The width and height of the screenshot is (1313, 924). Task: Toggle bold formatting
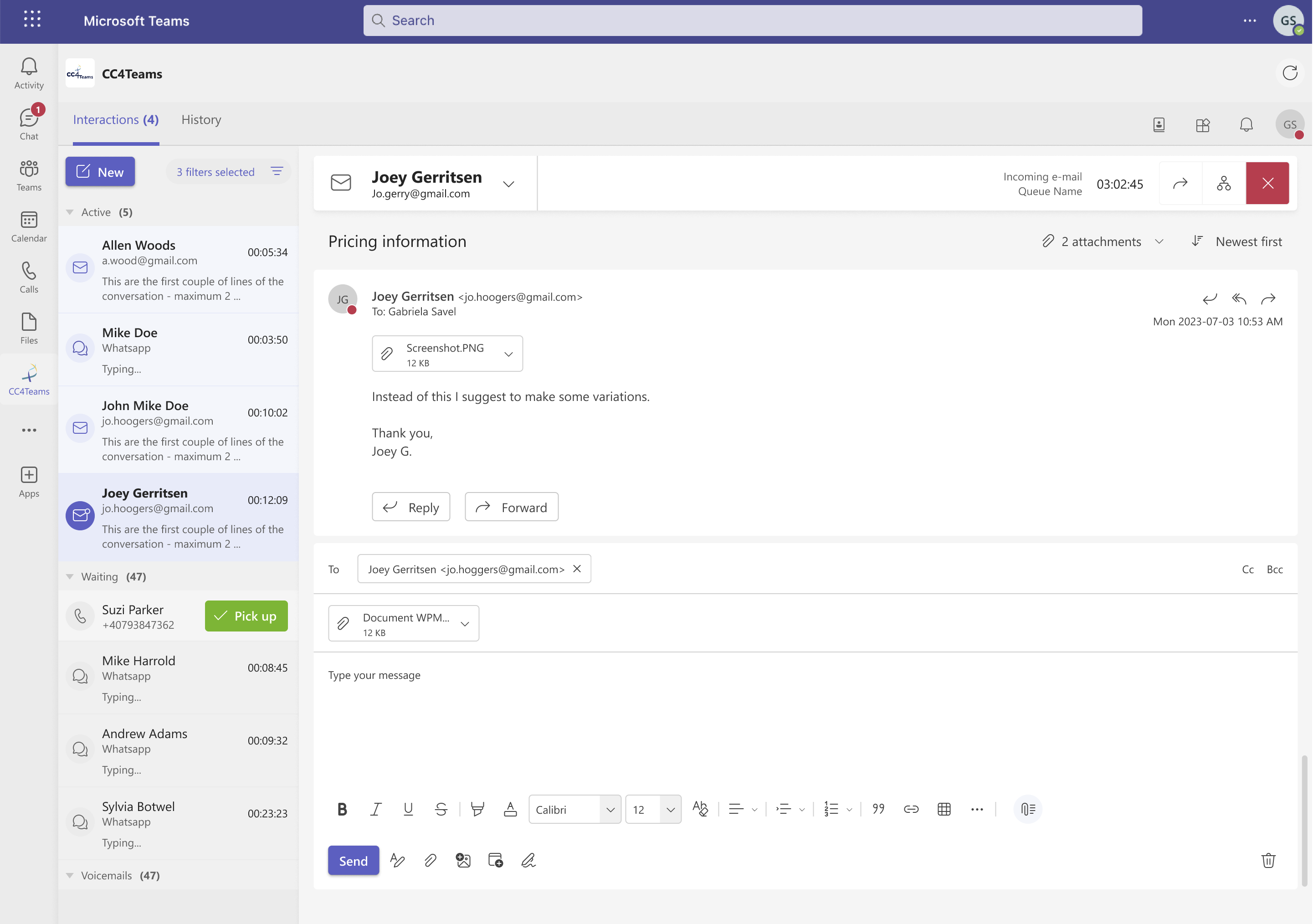(342, 808)
